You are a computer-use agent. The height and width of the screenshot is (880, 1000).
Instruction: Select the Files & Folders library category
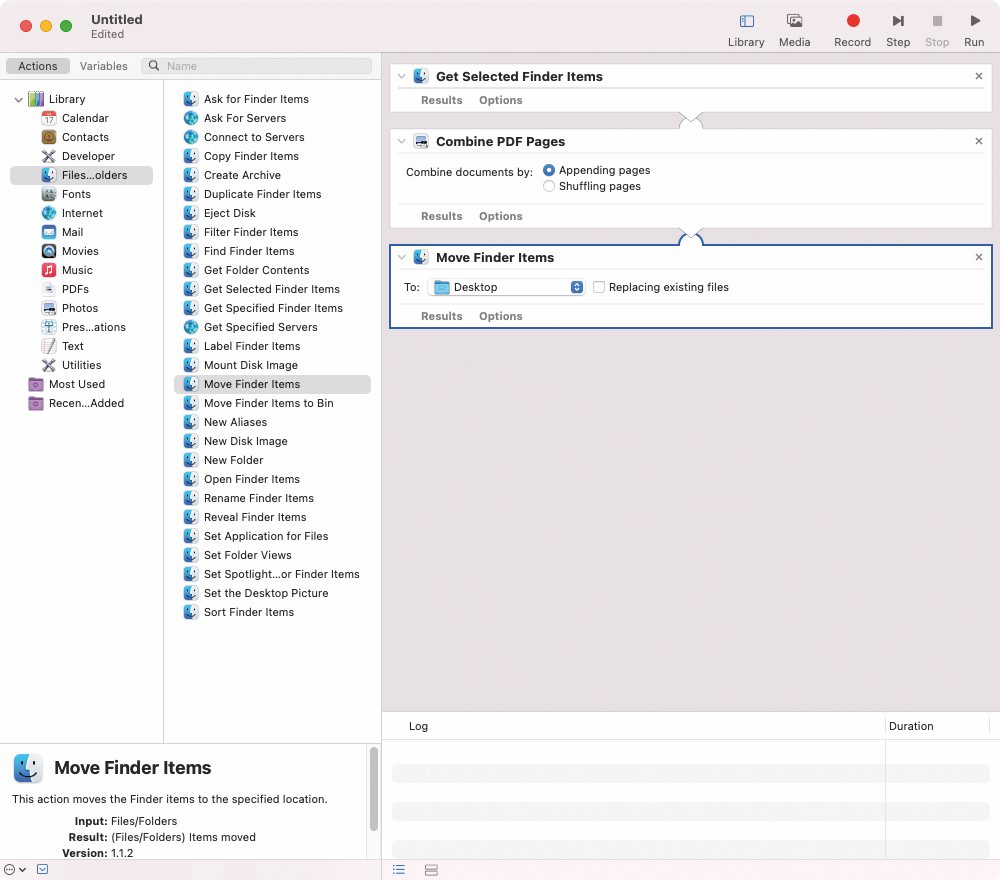[x=82, y=175]
